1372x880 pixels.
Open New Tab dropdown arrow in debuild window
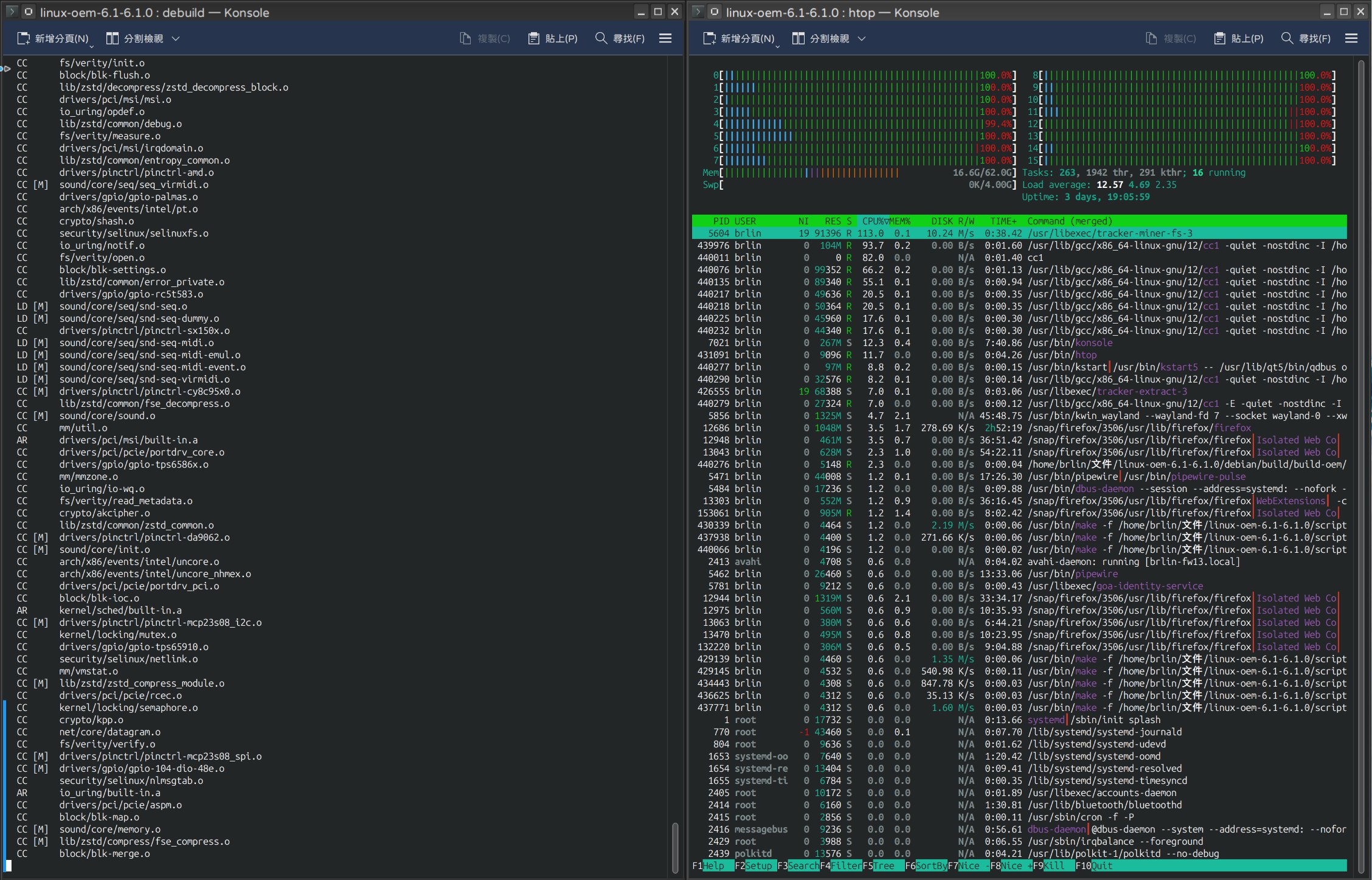(x=91, y=46)
